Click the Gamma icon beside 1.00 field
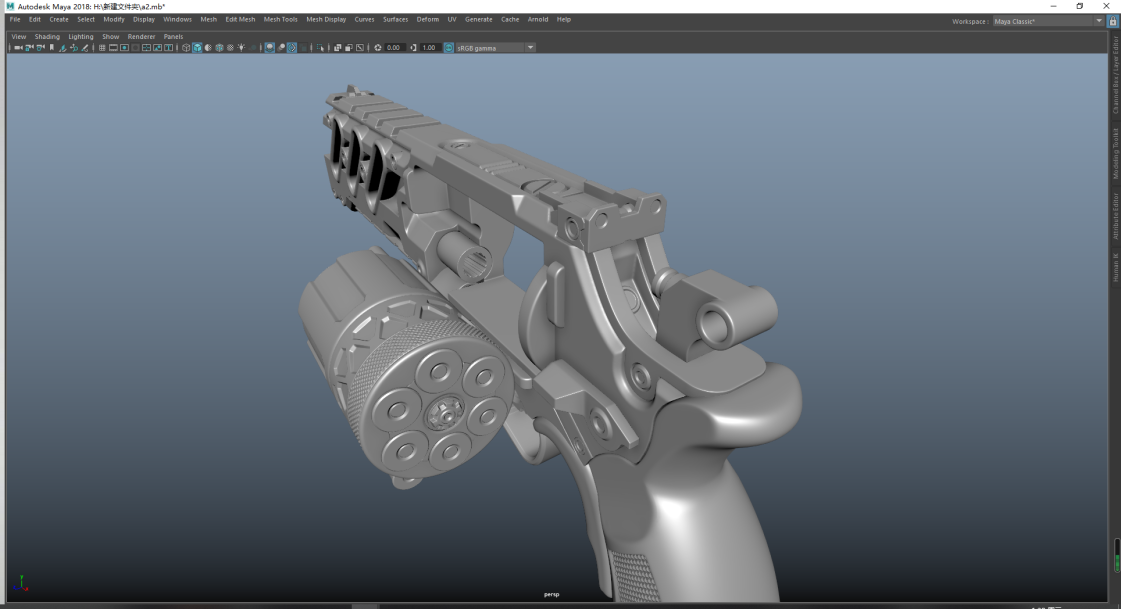The image size is (1121, 609). coord(414,48)
